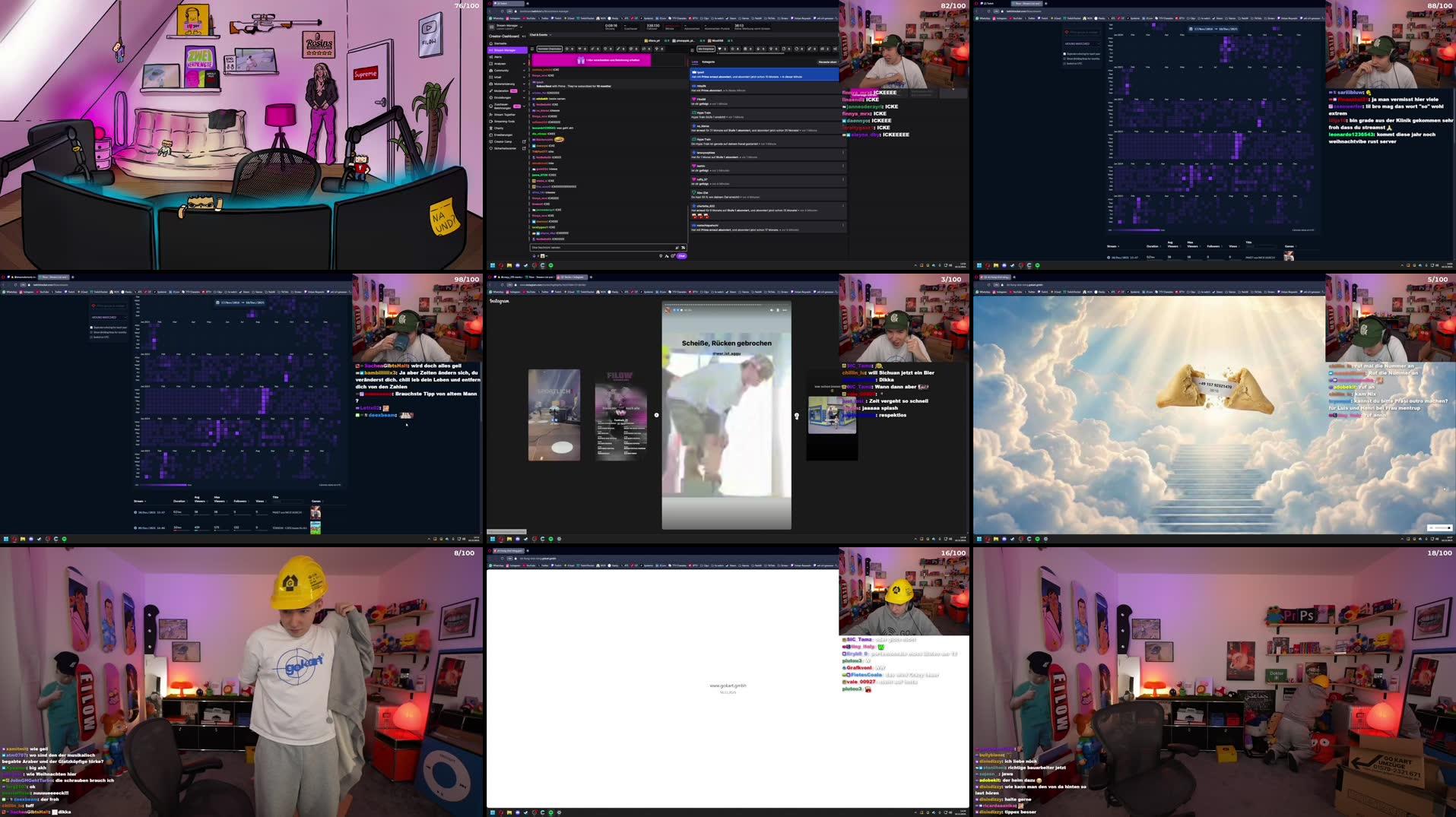Toggle the heart filter in the activity feed toolbar
This screenshot has width=1456, height=817.
719,49
